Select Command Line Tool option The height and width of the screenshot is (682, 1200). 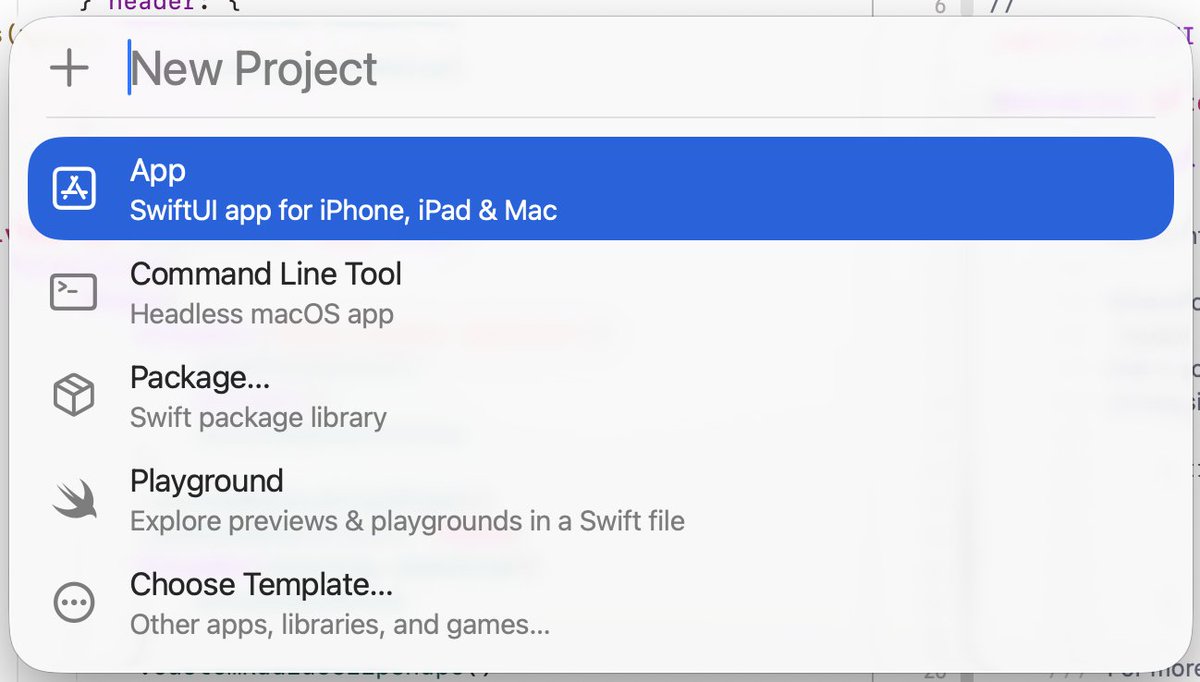pos(600,292)
